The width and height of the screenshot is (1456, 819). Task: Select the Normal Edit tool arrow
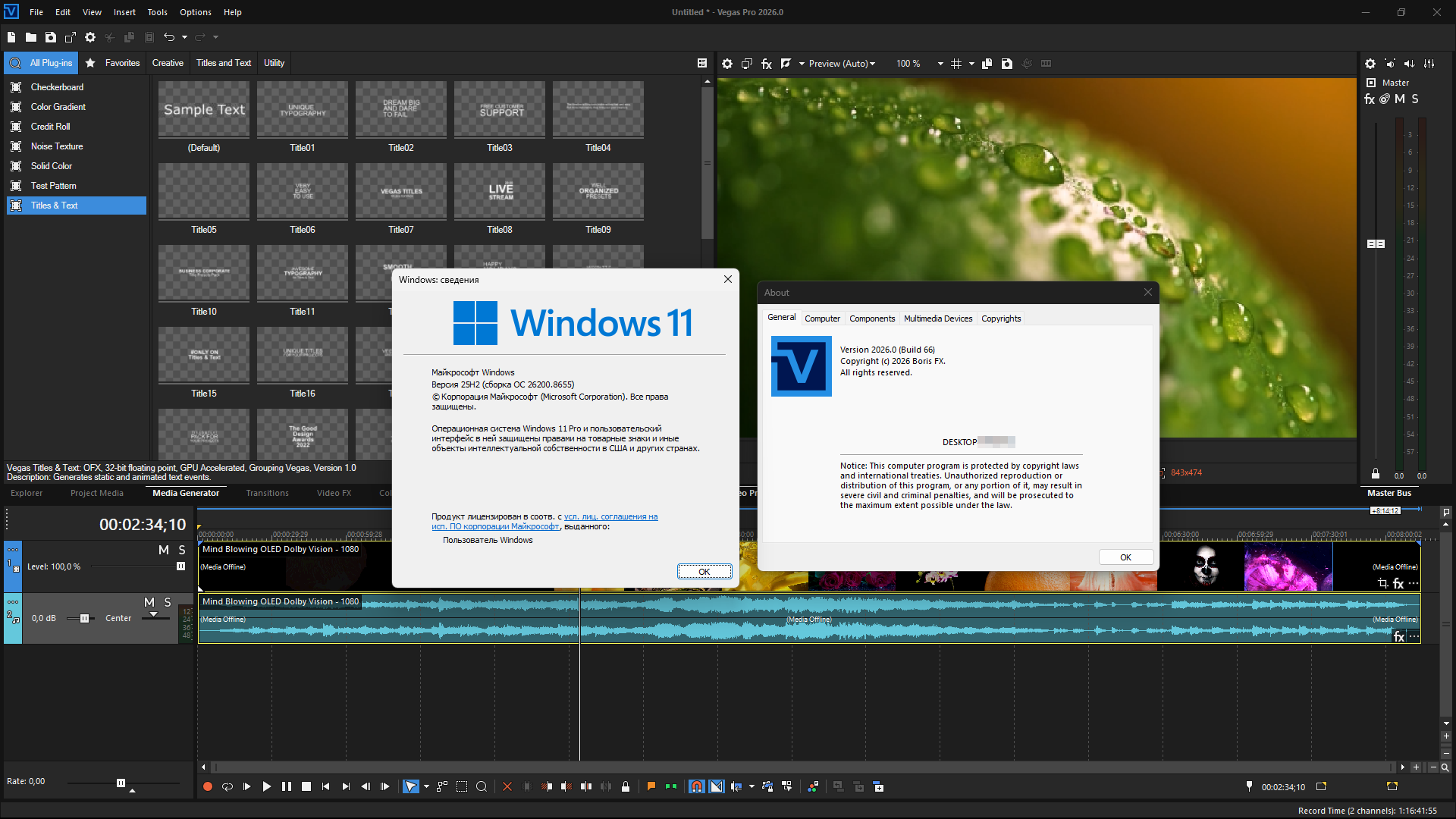[410, 787]
